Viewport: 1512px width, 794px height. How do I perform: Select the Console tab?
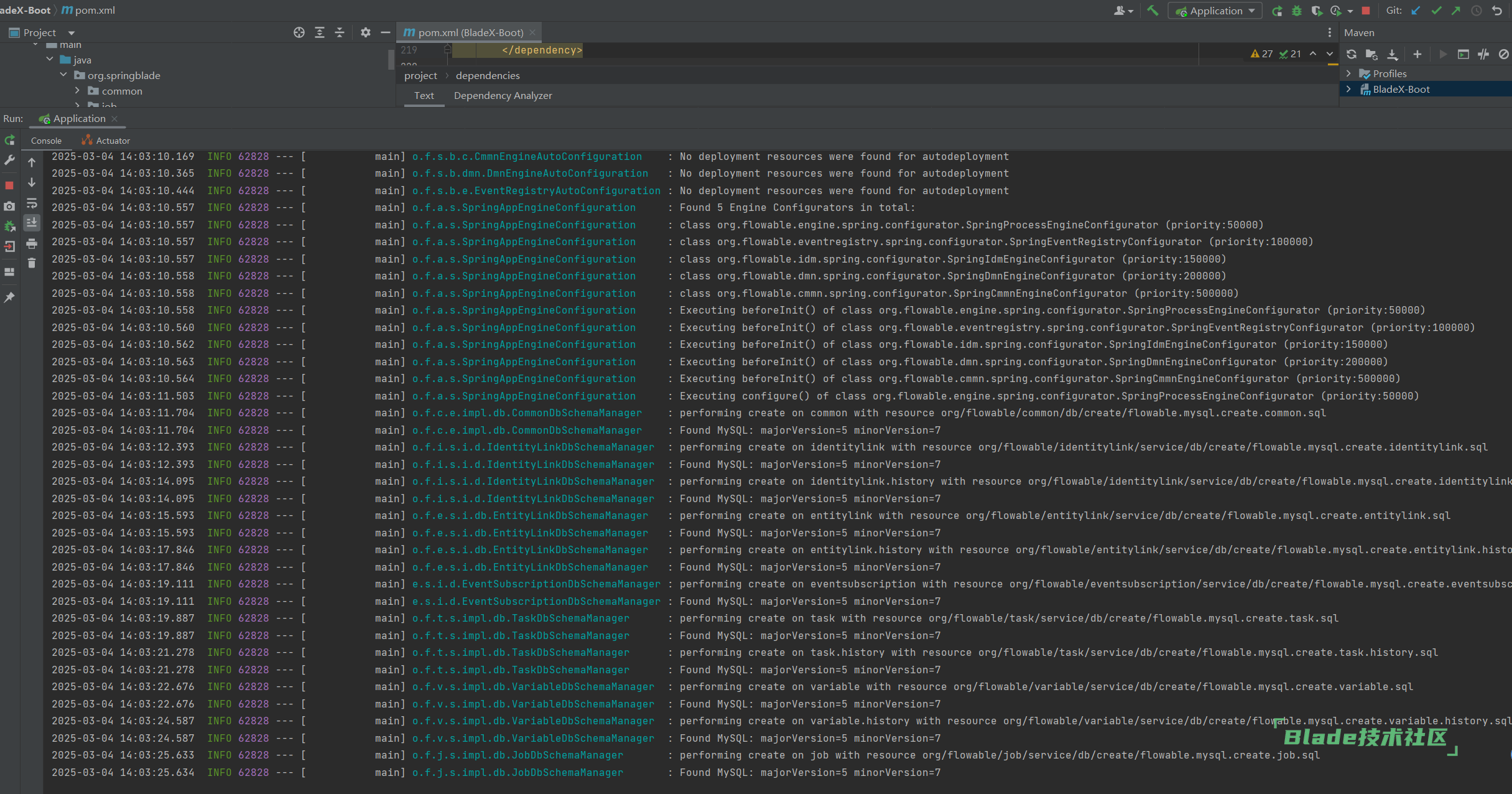pos(46,141)
